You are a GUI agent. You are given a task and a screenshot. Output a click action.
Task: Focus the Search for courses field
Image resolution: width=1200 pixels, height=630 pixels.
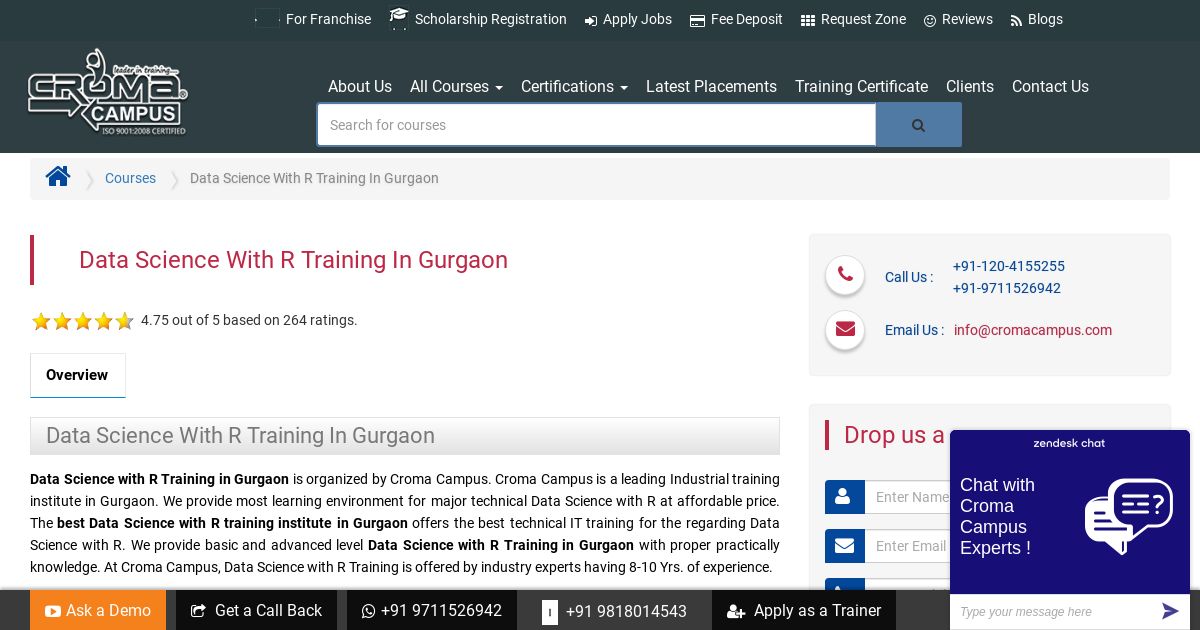(597, 125)
